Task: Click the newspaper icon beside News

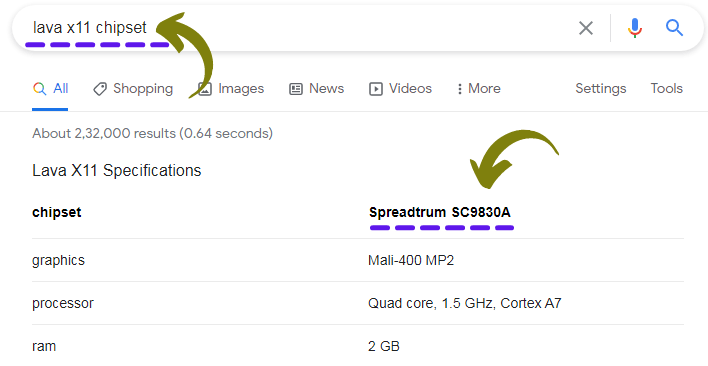Action: point(296,89)
